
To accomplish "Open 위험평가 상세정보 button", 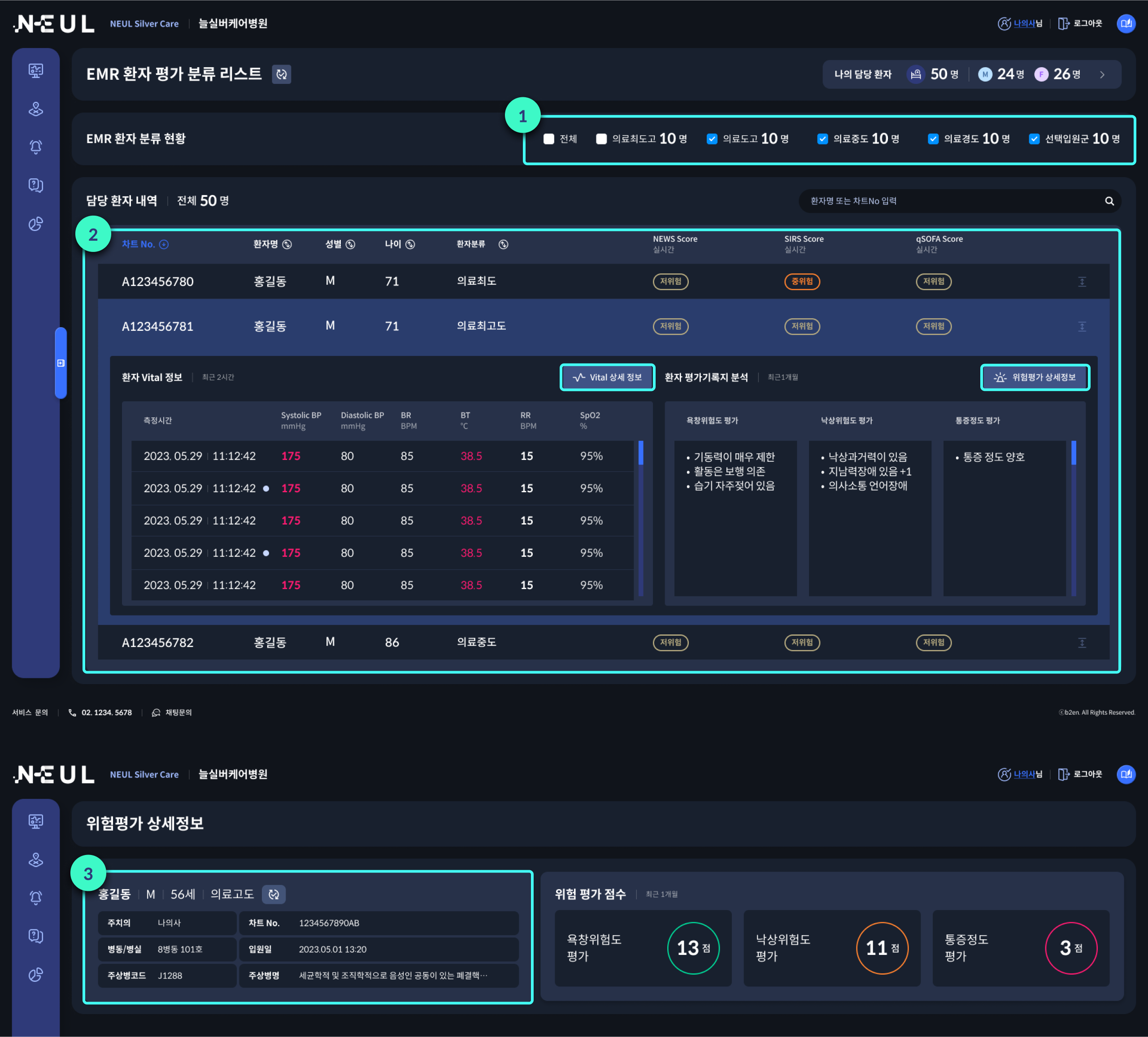I will (1034, 377).
